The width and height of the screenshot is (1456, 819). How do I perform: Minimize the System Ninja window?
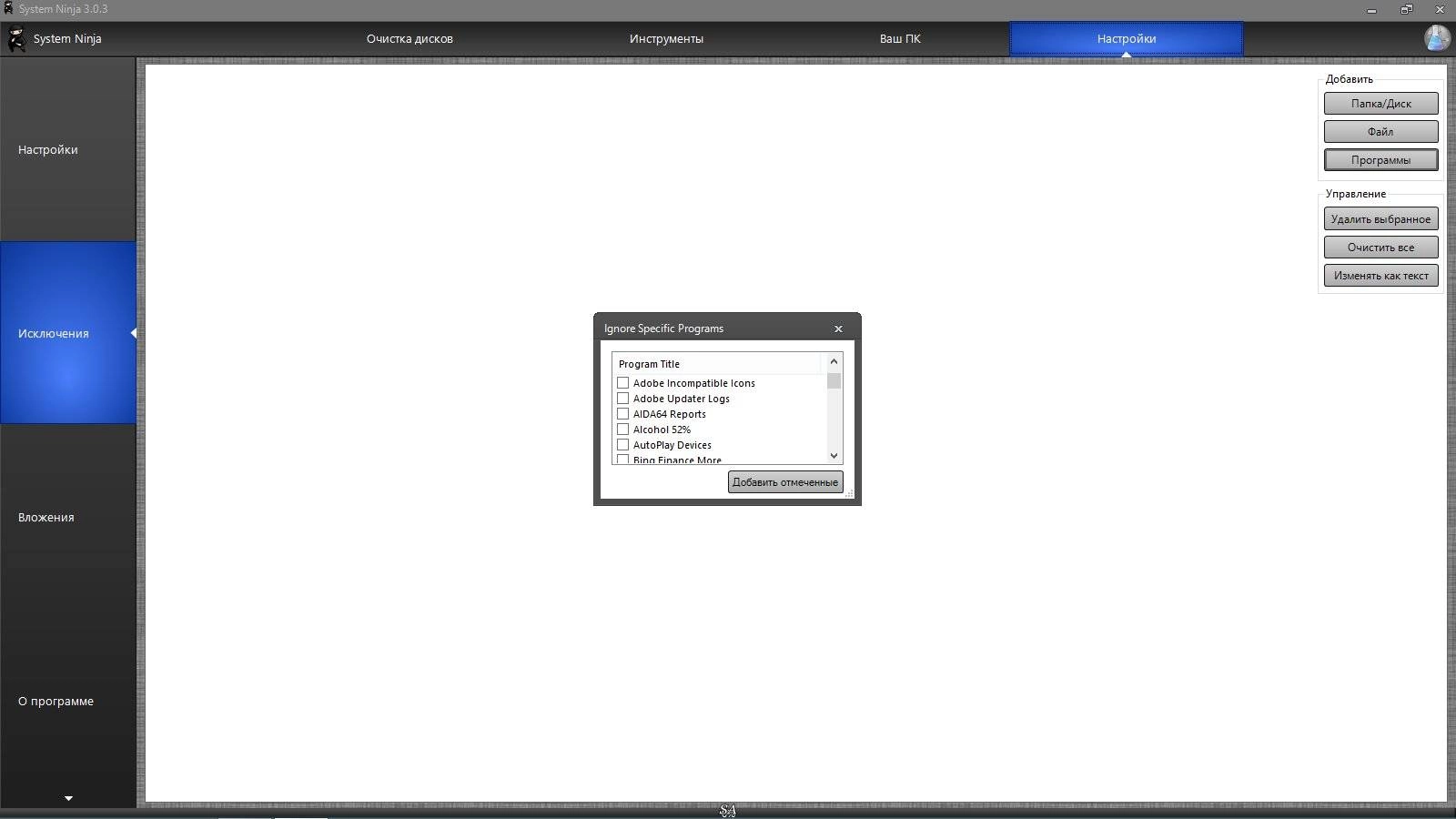pyautogui.click(x=1371, y=10)
